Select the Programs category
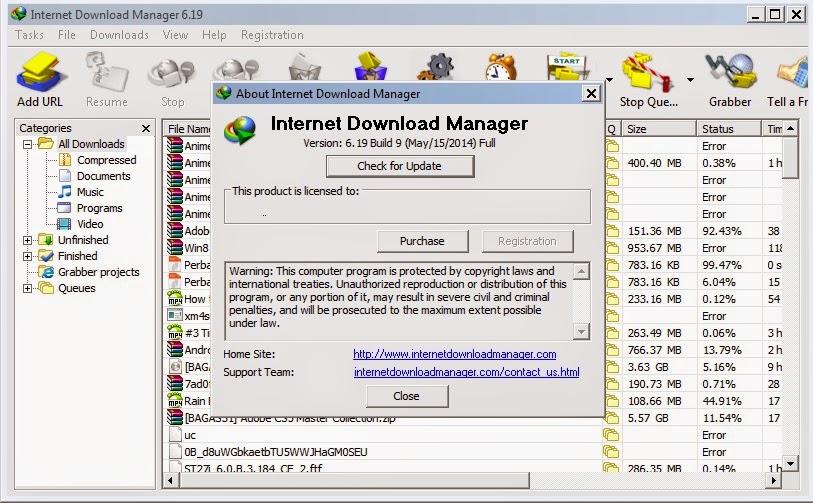Viewport: 813px width, 503px height. pos(99,208)
